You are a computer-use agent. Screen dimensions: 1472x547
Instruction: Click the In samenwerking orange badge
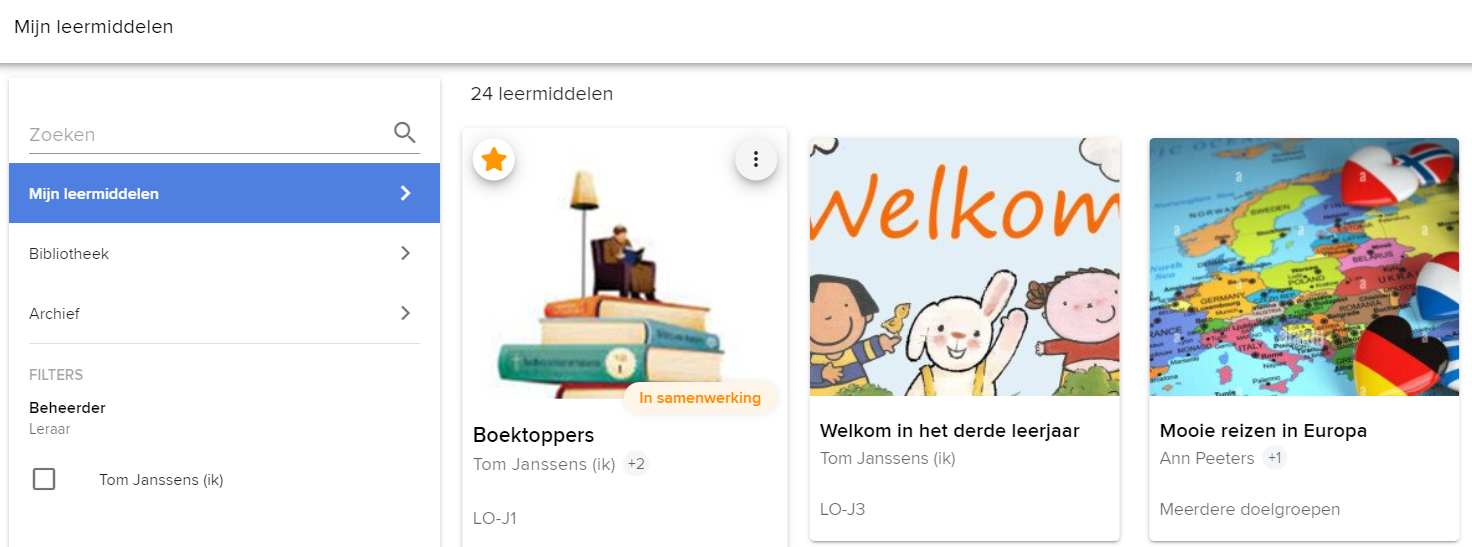tap(700, 398)
